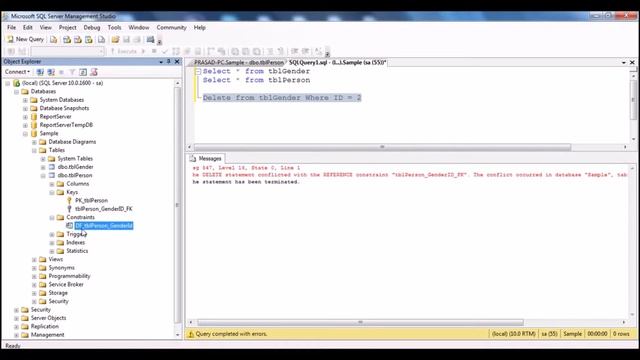Expand the ReportServer database node
The width and height of the screenshot is (640, 360).
[x=25, y=117]
